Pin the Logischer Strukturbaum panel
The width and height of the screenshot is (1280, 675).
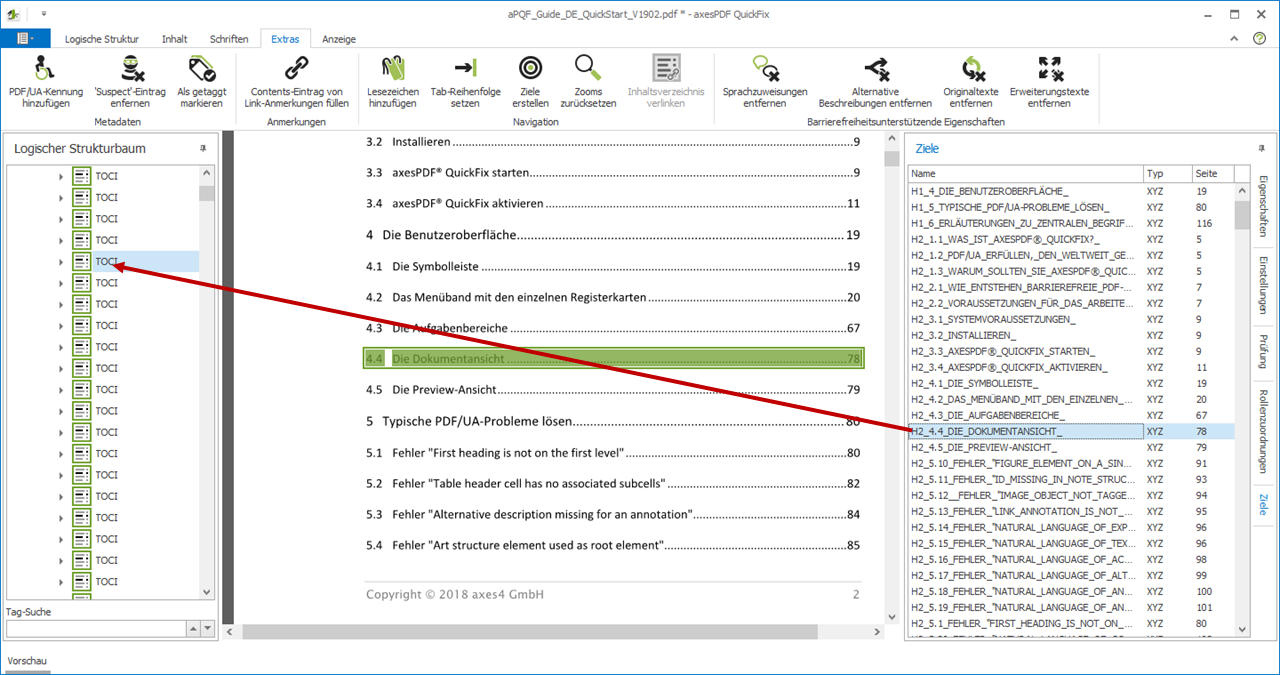[203, 148]
